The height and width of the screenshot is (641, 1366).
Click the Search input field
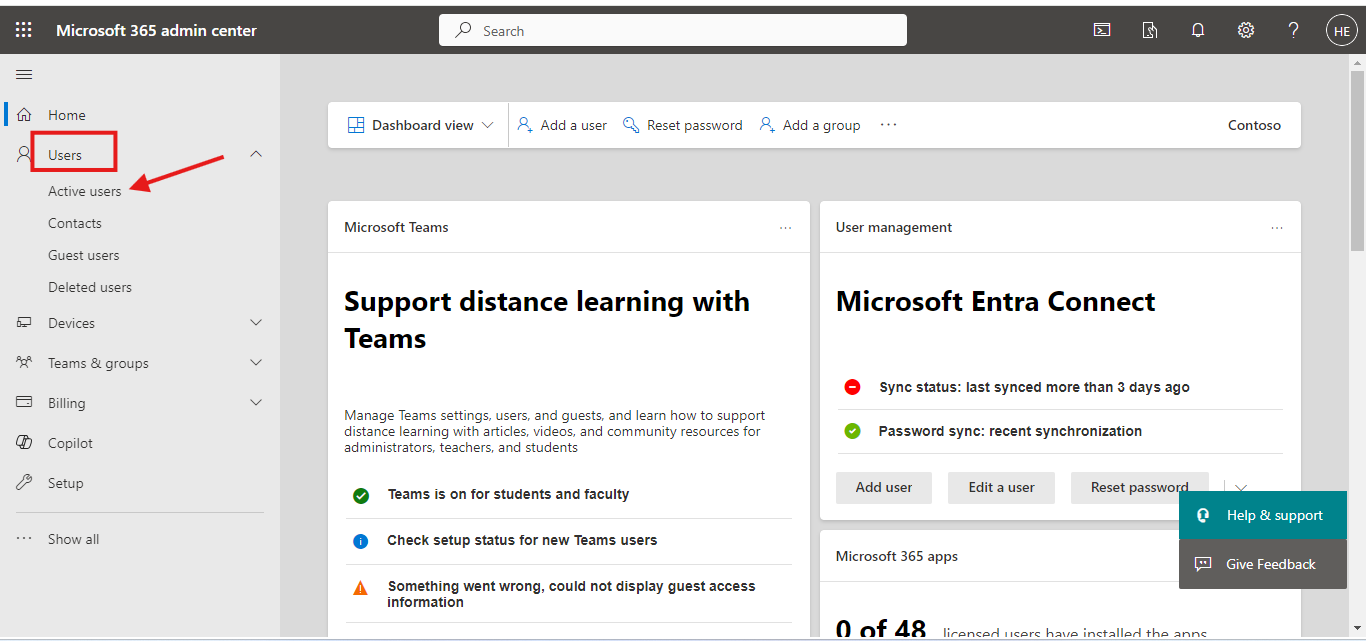673,30
